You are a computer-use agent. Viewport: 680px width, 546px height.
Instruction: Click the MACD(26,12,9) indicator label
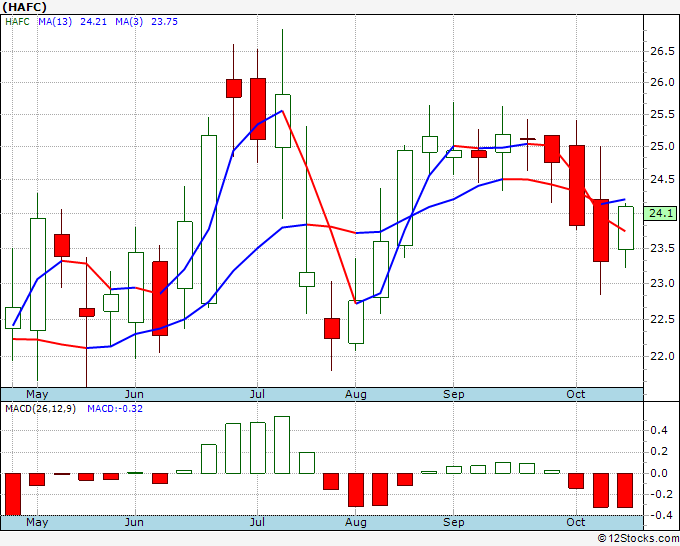[40, 409]
